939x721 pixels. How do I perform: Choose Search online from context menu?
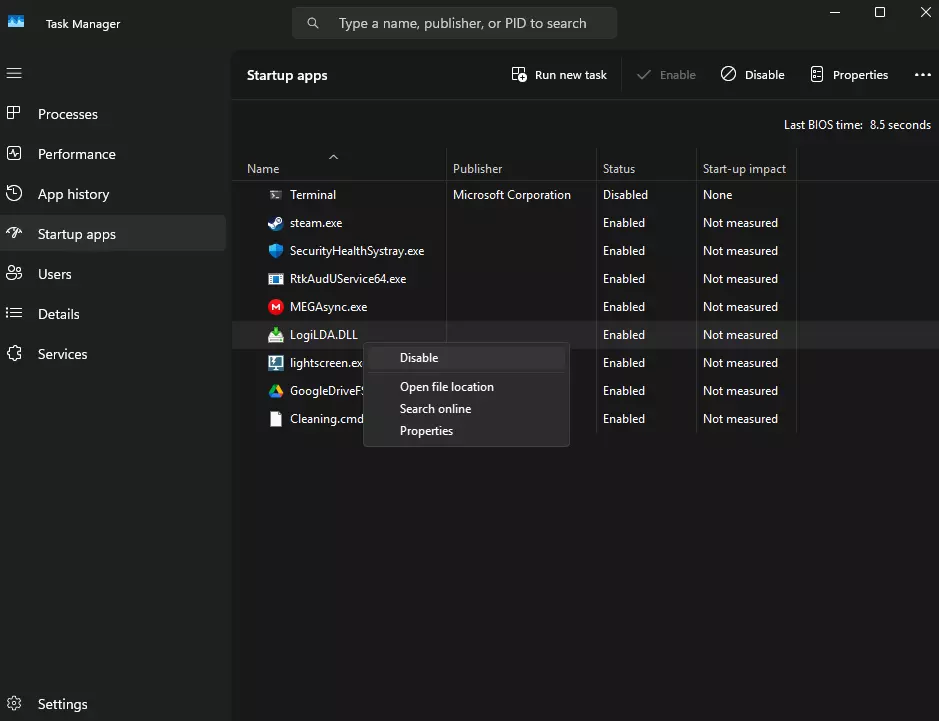tap(435, 409)
